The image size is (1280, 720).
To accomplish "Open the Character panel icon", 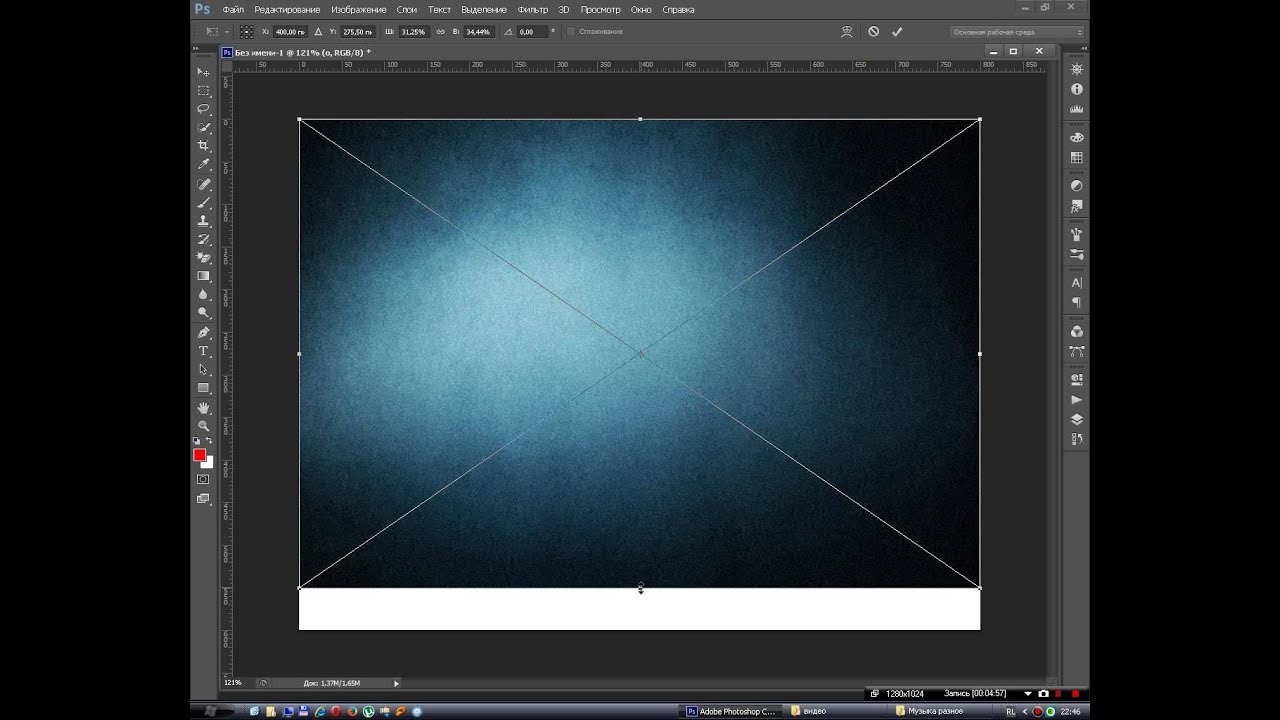I will point(1077,283).
